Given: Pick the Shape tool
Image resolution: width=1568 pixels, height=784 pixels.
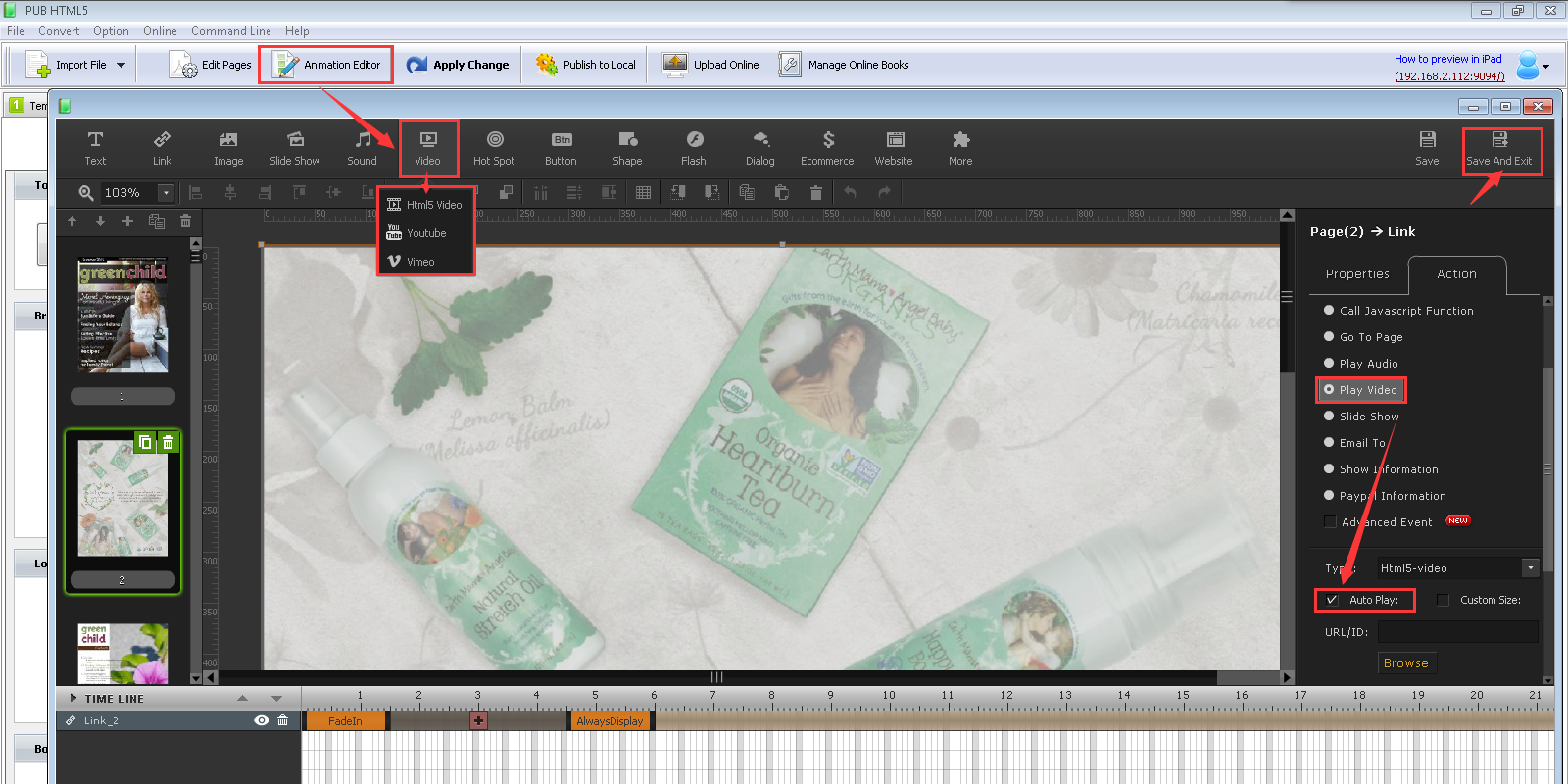Looking at the screenshot, I should click(627, 149).
